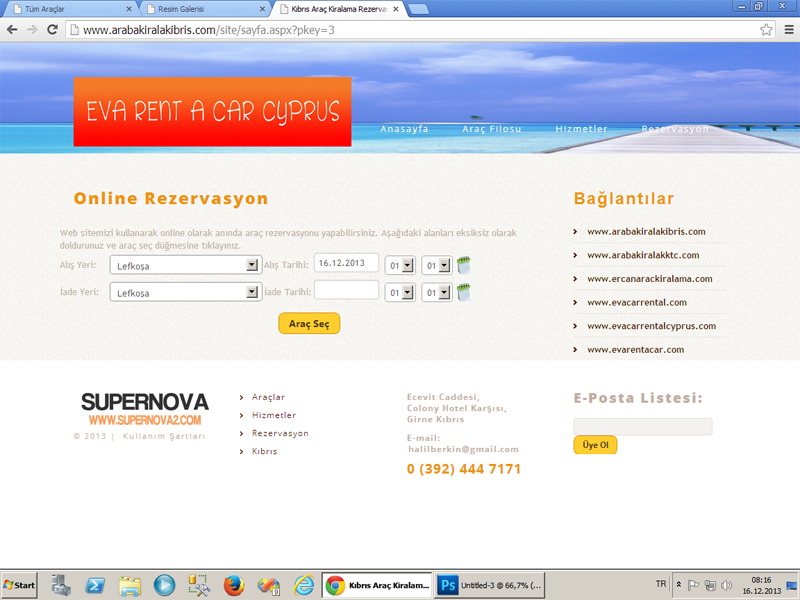
Task: Open the İade Yeri Lefkoşa dropdown
Action: pos(186,292)
